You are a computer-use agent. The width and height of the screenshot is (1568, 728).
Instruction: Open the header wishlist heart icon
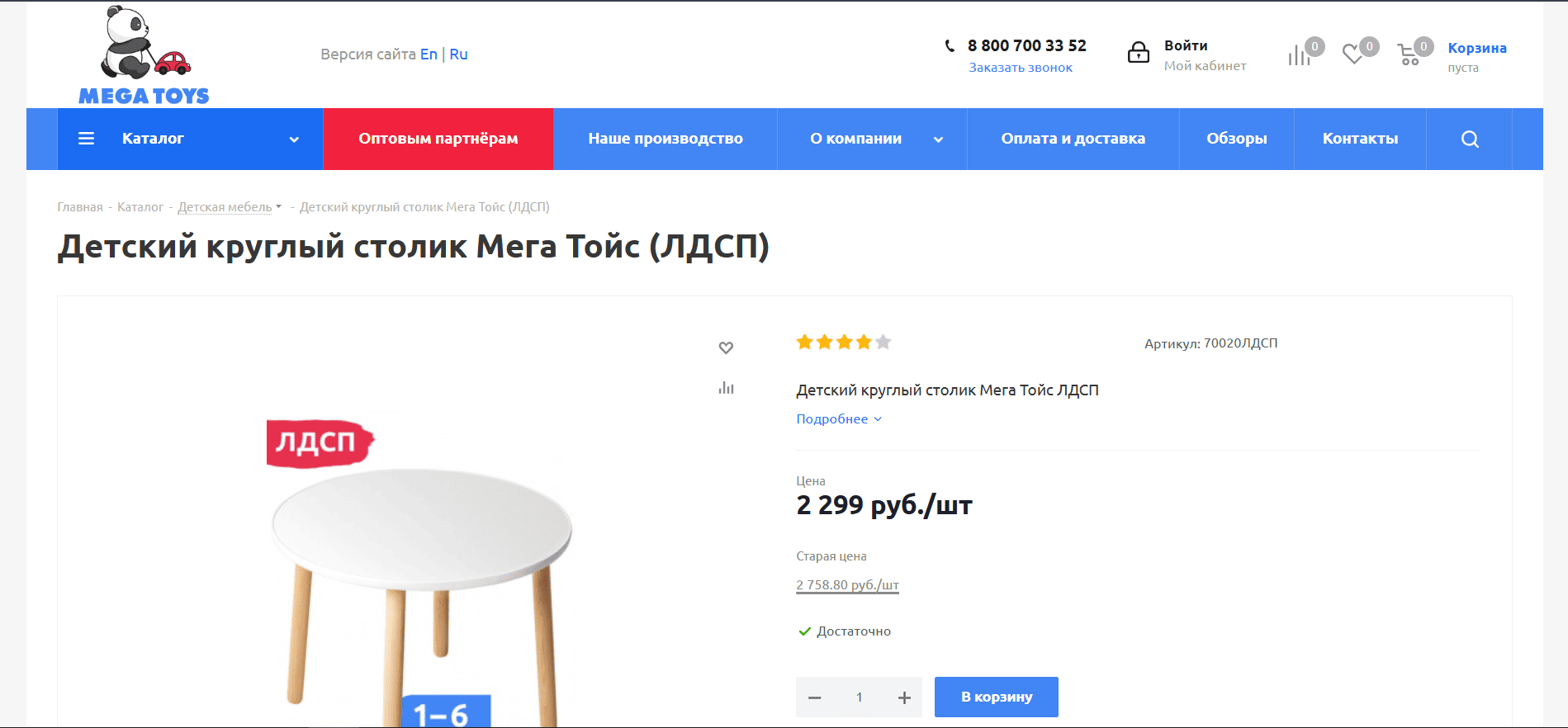[x=1352, y=54]
